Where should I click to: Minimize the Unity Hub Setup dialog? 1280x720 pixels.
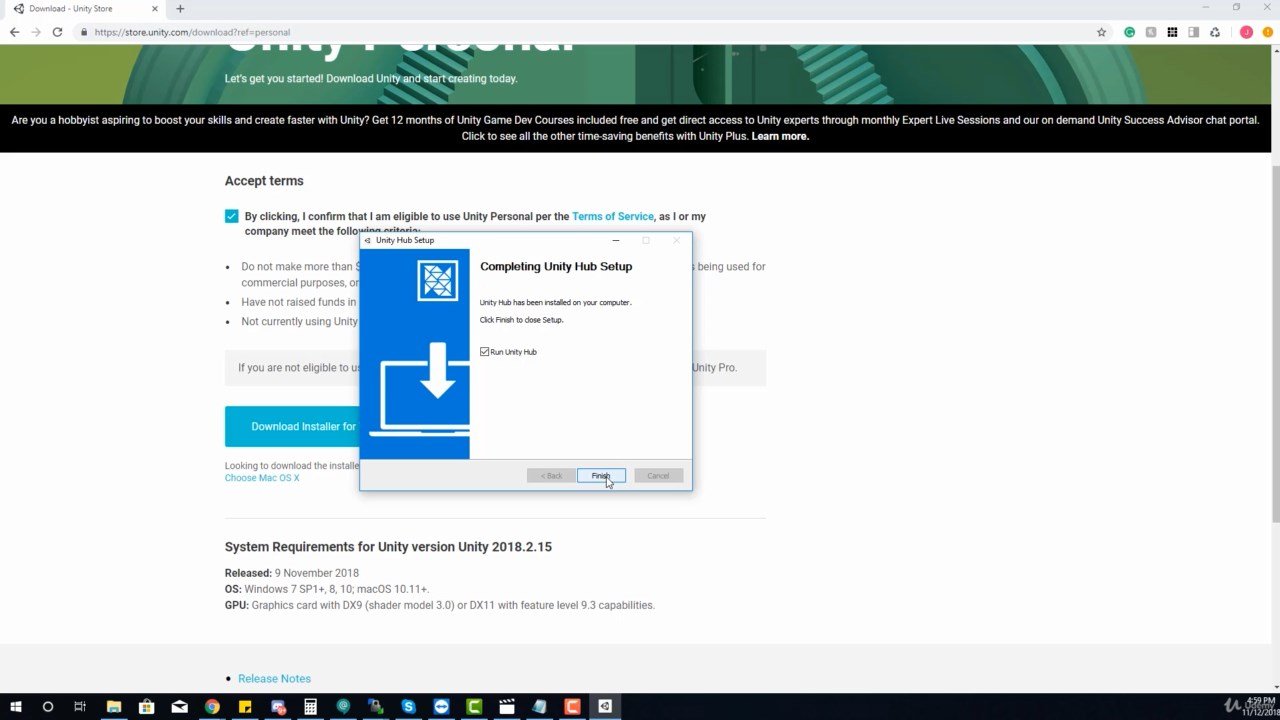click(616, 240)
